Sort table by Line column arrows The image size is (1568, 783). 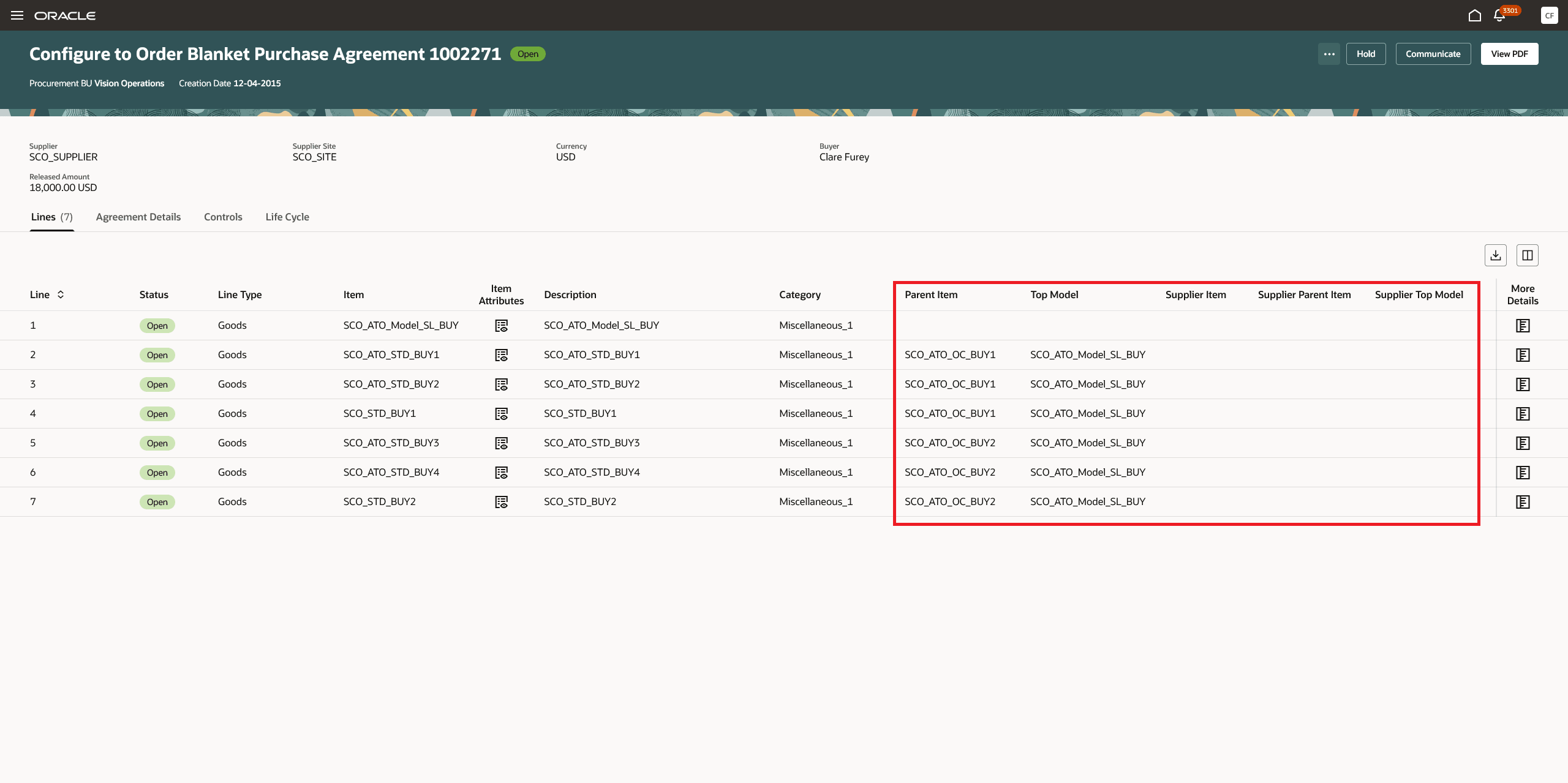(61, 294)
